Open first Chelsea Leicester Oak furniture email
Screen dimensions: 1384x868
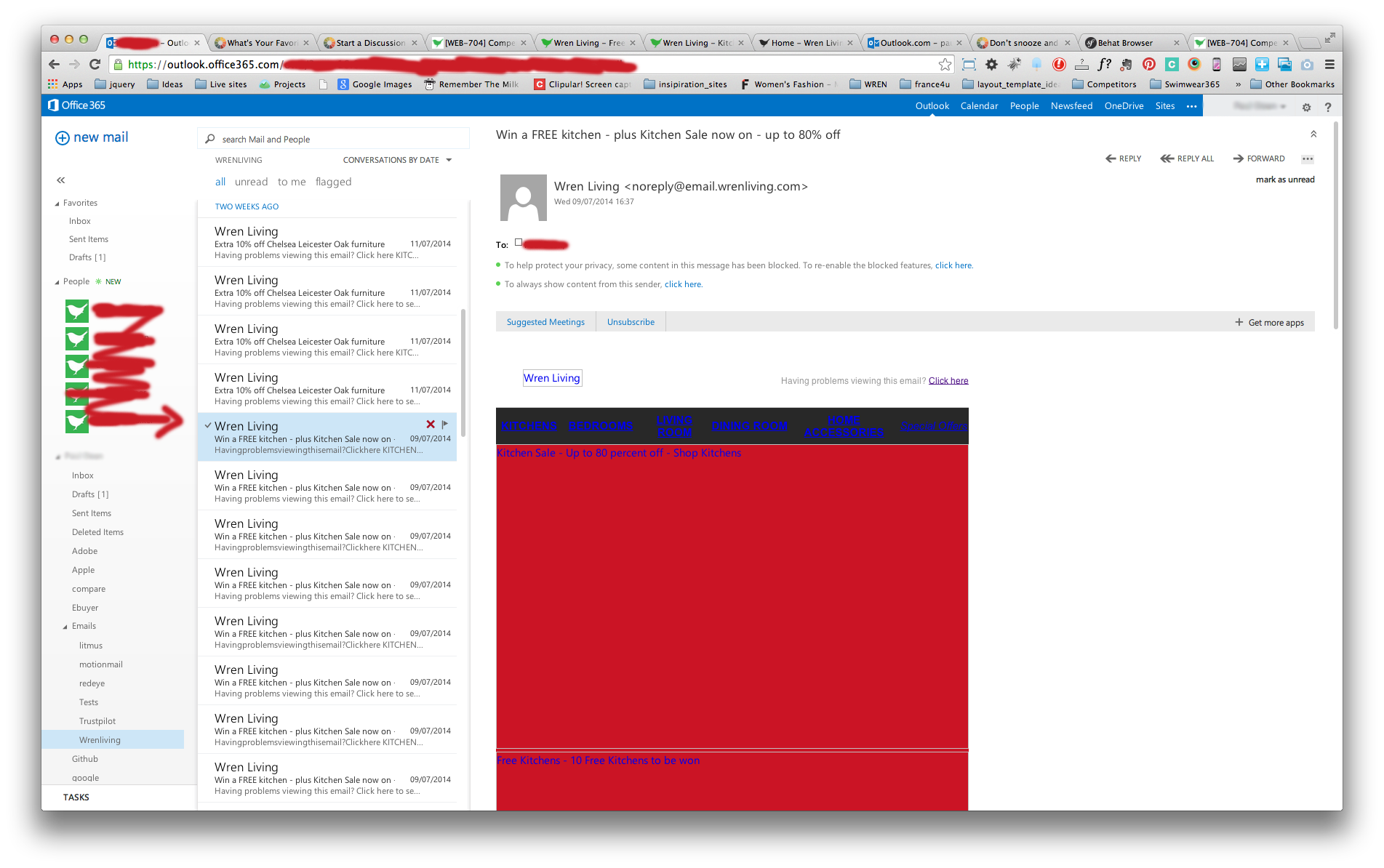[327, 243]
